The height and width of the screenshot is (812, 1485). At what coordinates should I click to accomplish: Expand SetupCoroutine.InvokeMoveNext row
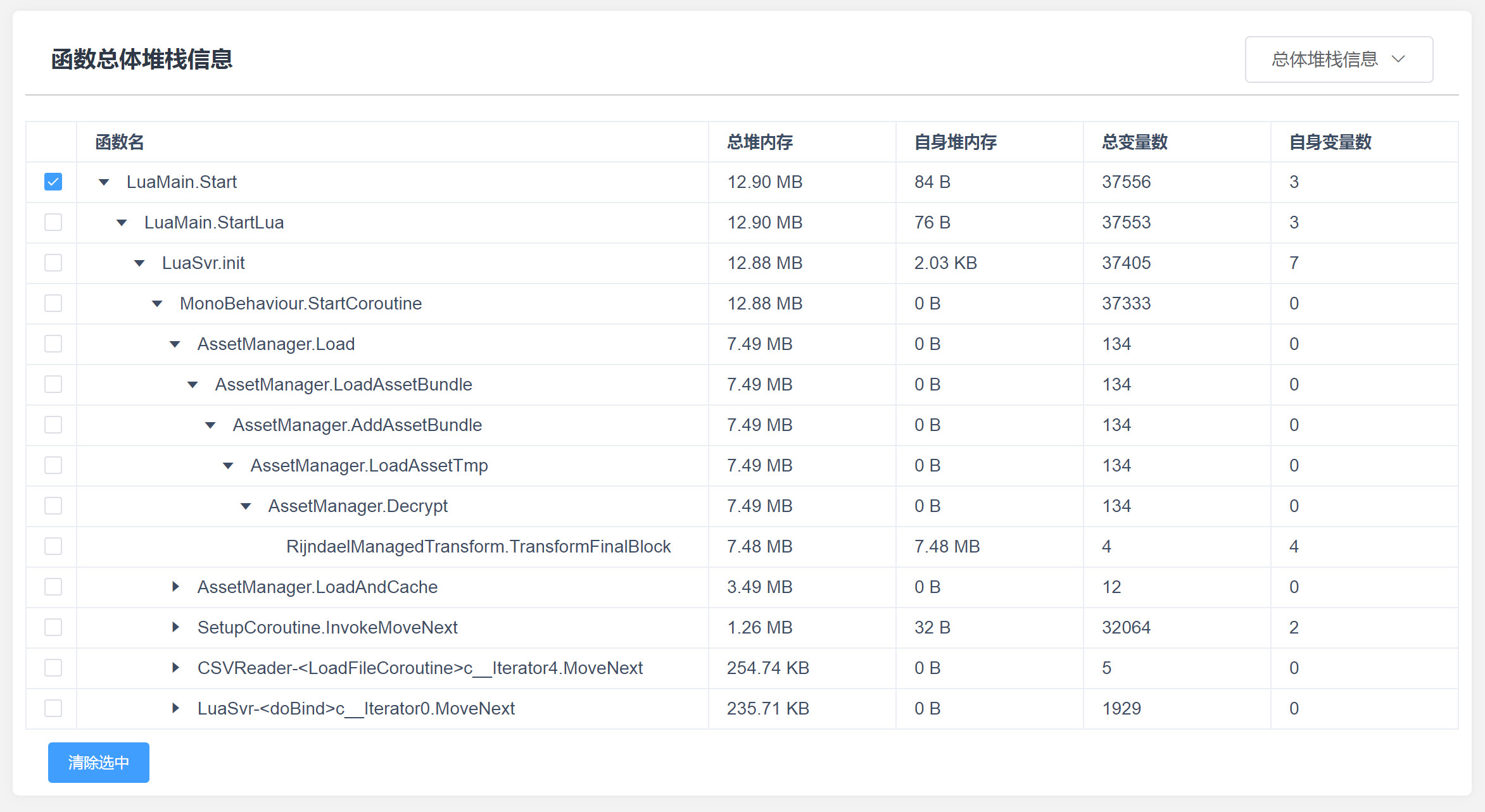pyautogui.click(x=175, y=627)
